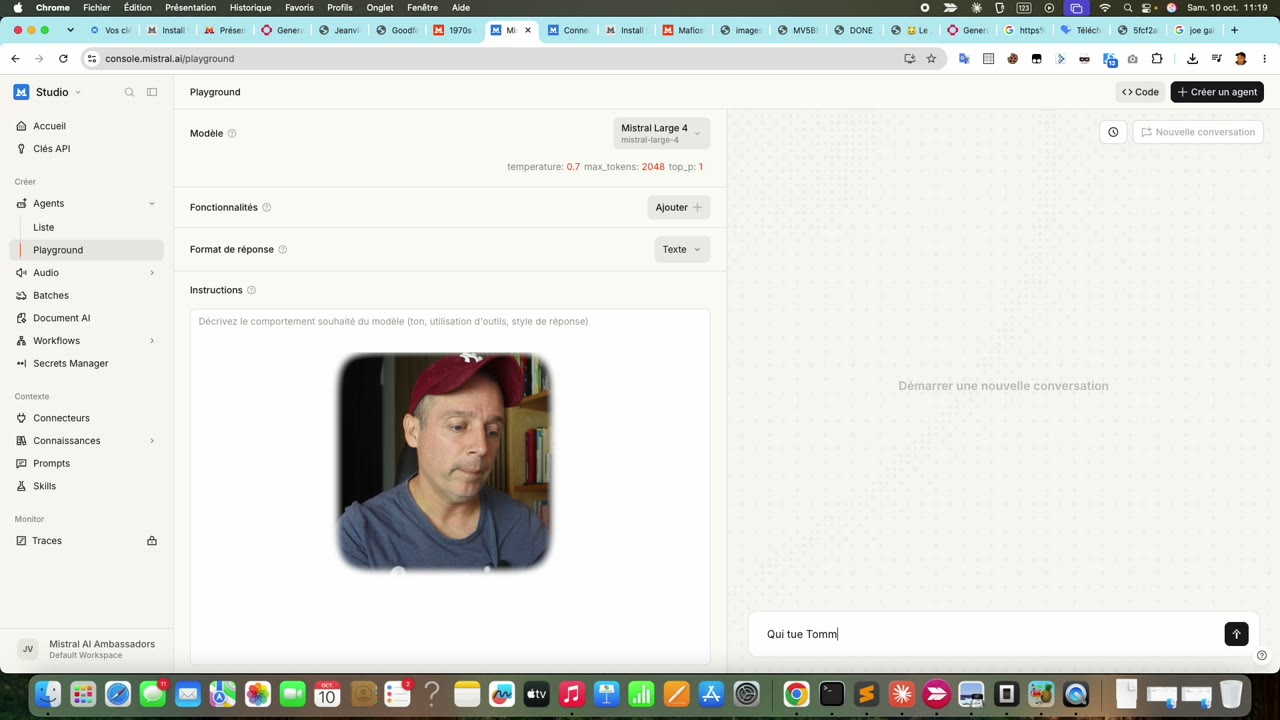The height and width of the screenshot is (720, 1280).
Task: Open the conversation history clock icon
Action: pos(1113,132)
